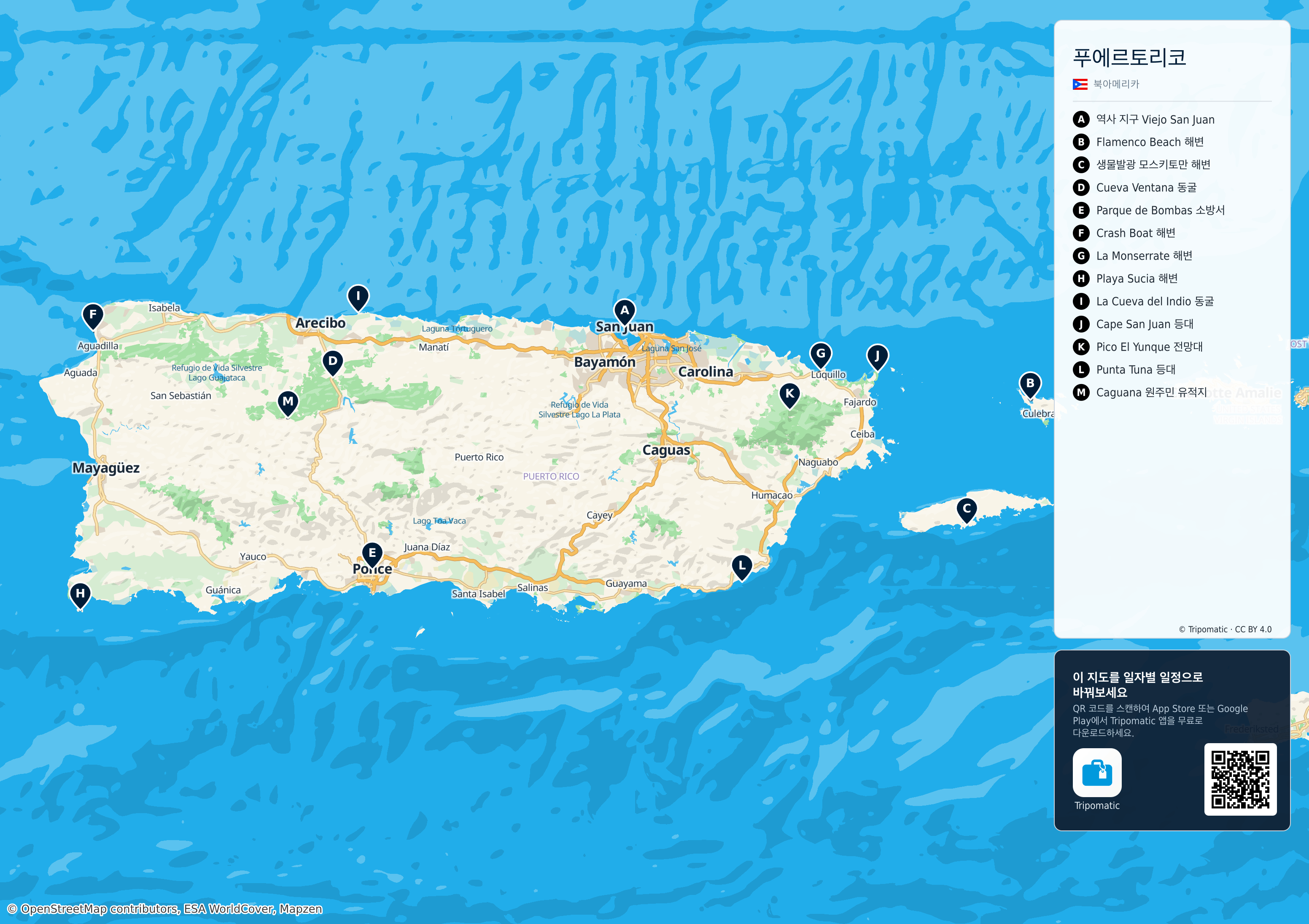1309x924 pixels.
Task: Click map pin A at San Juan
Action: (x=625, y=312)
